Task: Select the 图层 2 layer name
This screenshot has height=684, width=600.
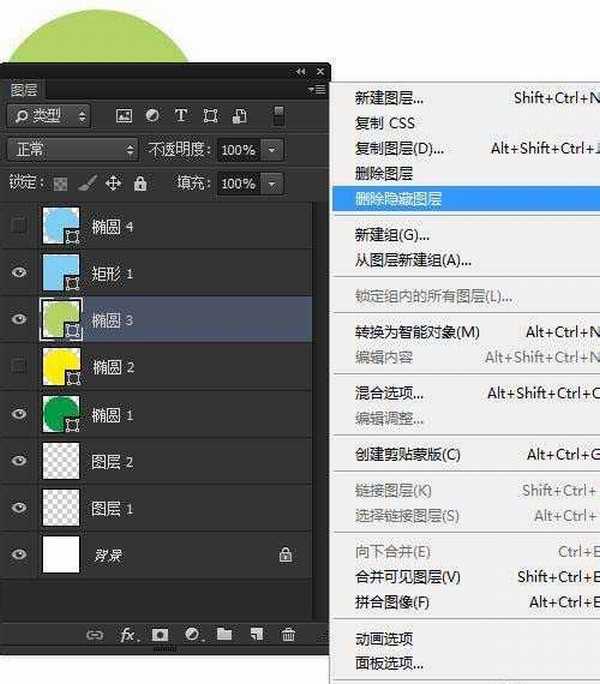Action: tap(112, 462)
